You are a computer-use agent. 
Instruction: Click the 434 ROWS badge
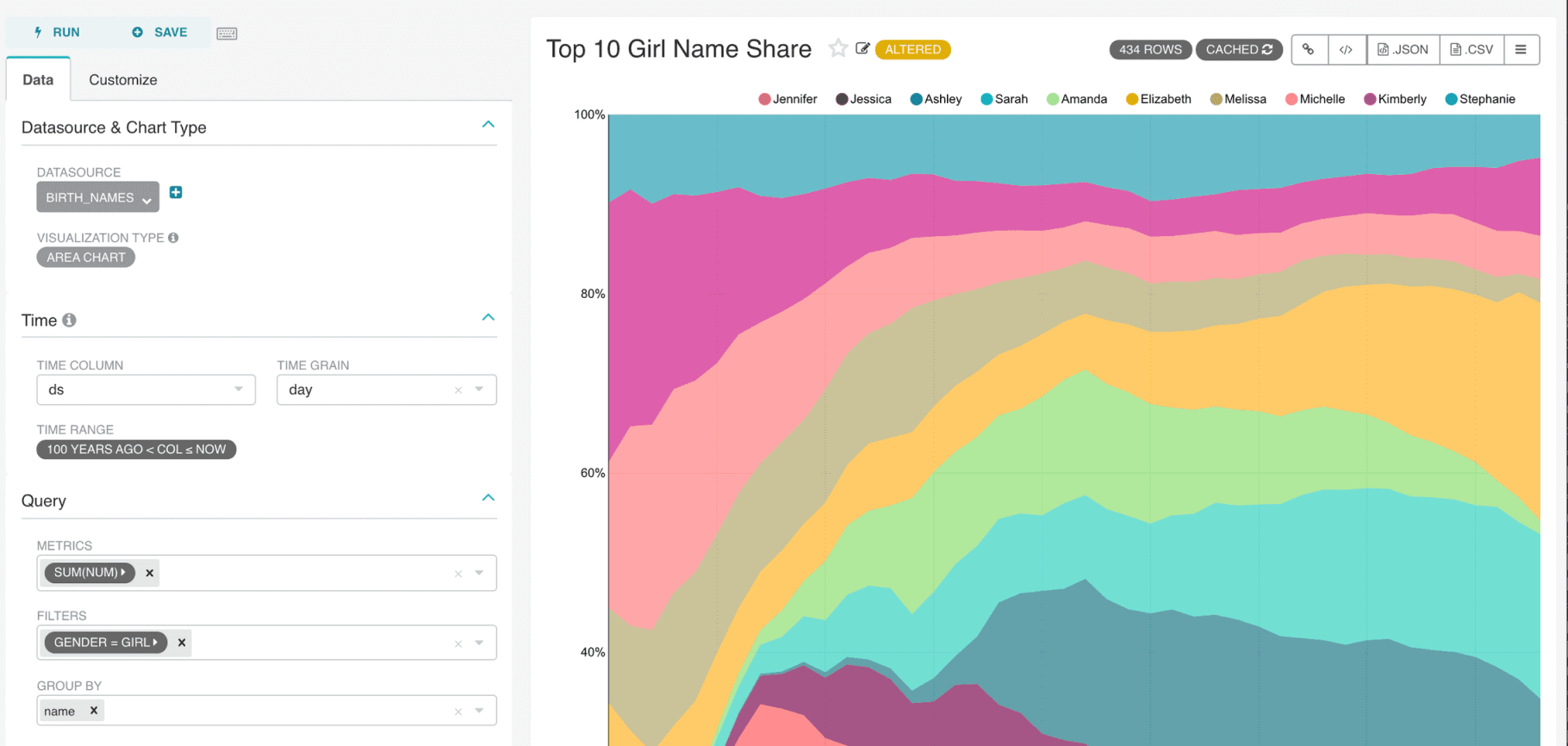[1150, 50]
